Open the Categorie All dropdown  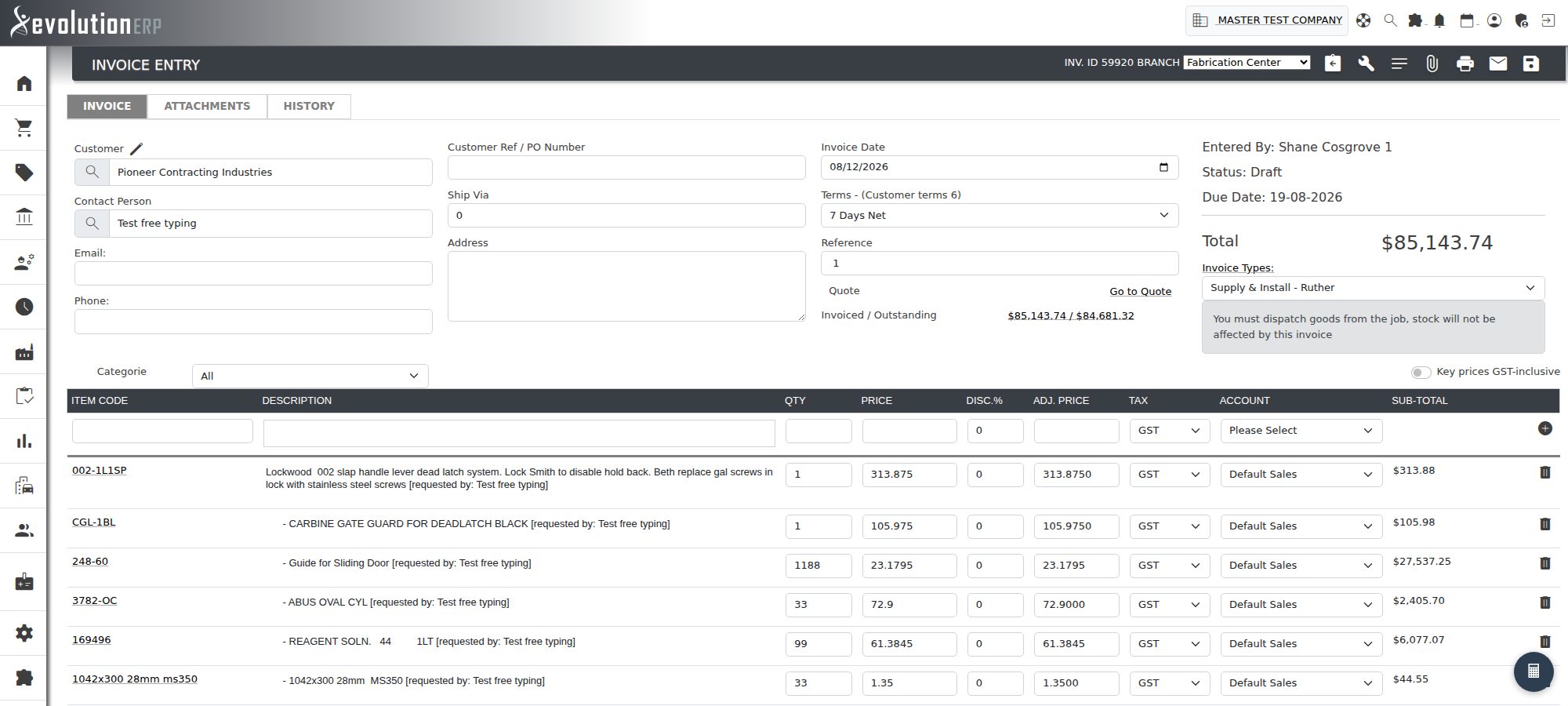tap(310, 376)
